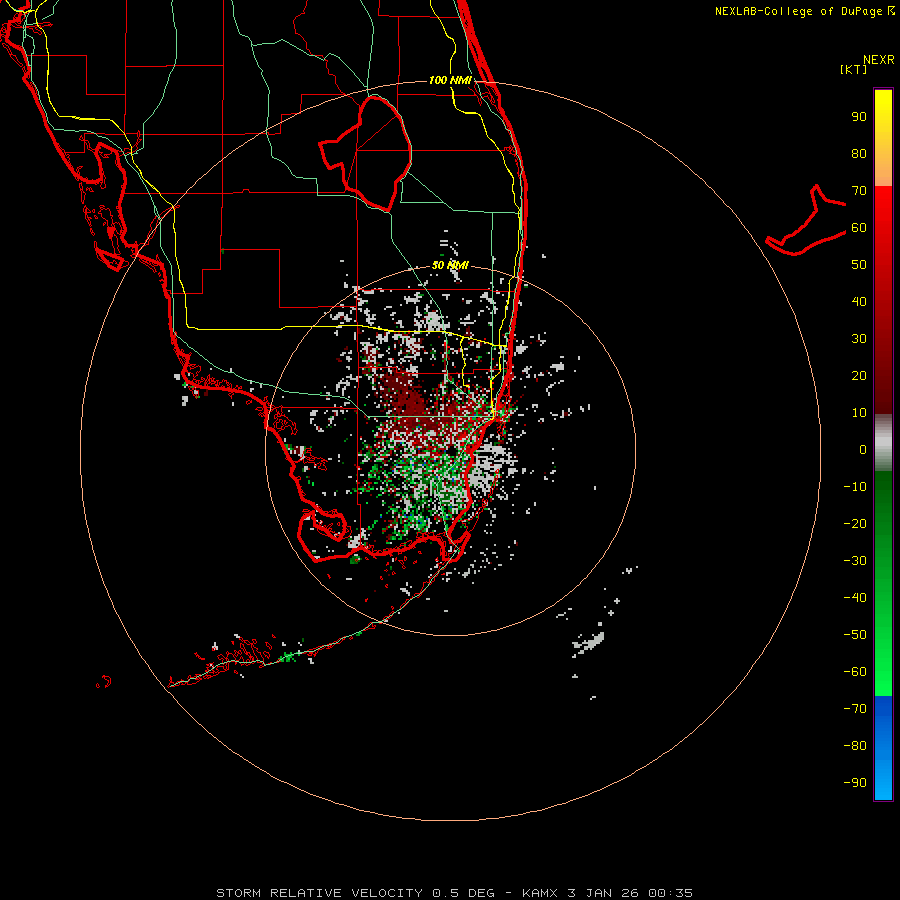Click the 70 value on velocity scale

859,191
